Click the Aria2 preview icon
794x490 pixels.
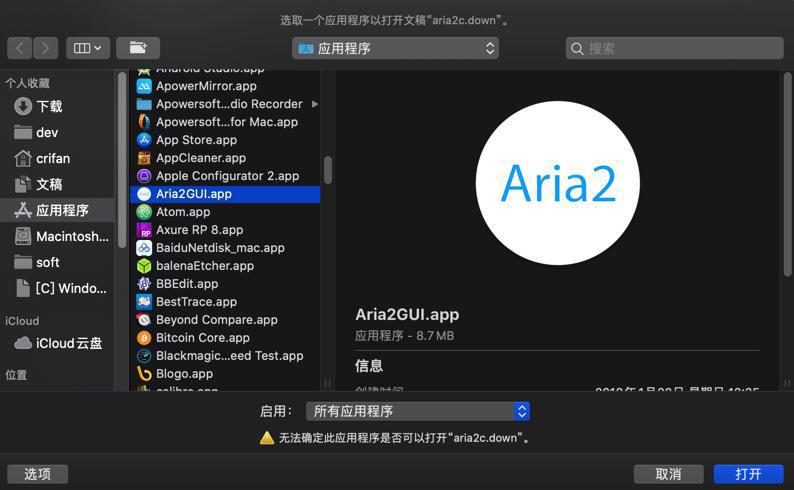[558, 183]
